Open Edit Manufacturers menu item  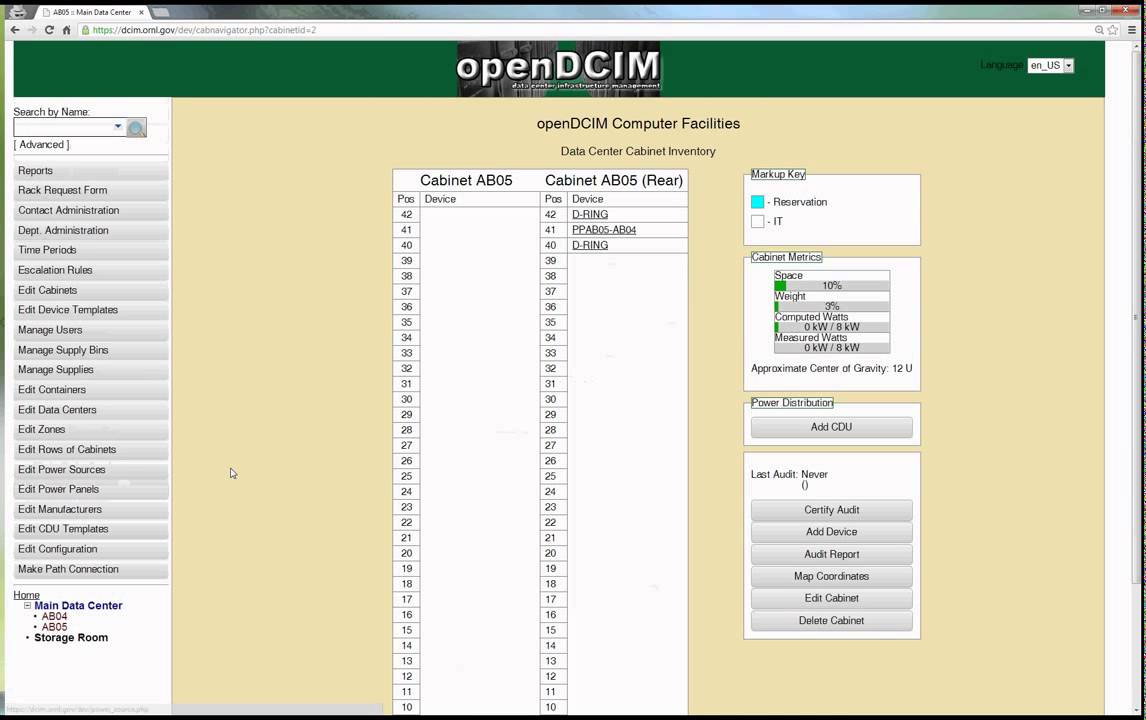coord(91,509)
